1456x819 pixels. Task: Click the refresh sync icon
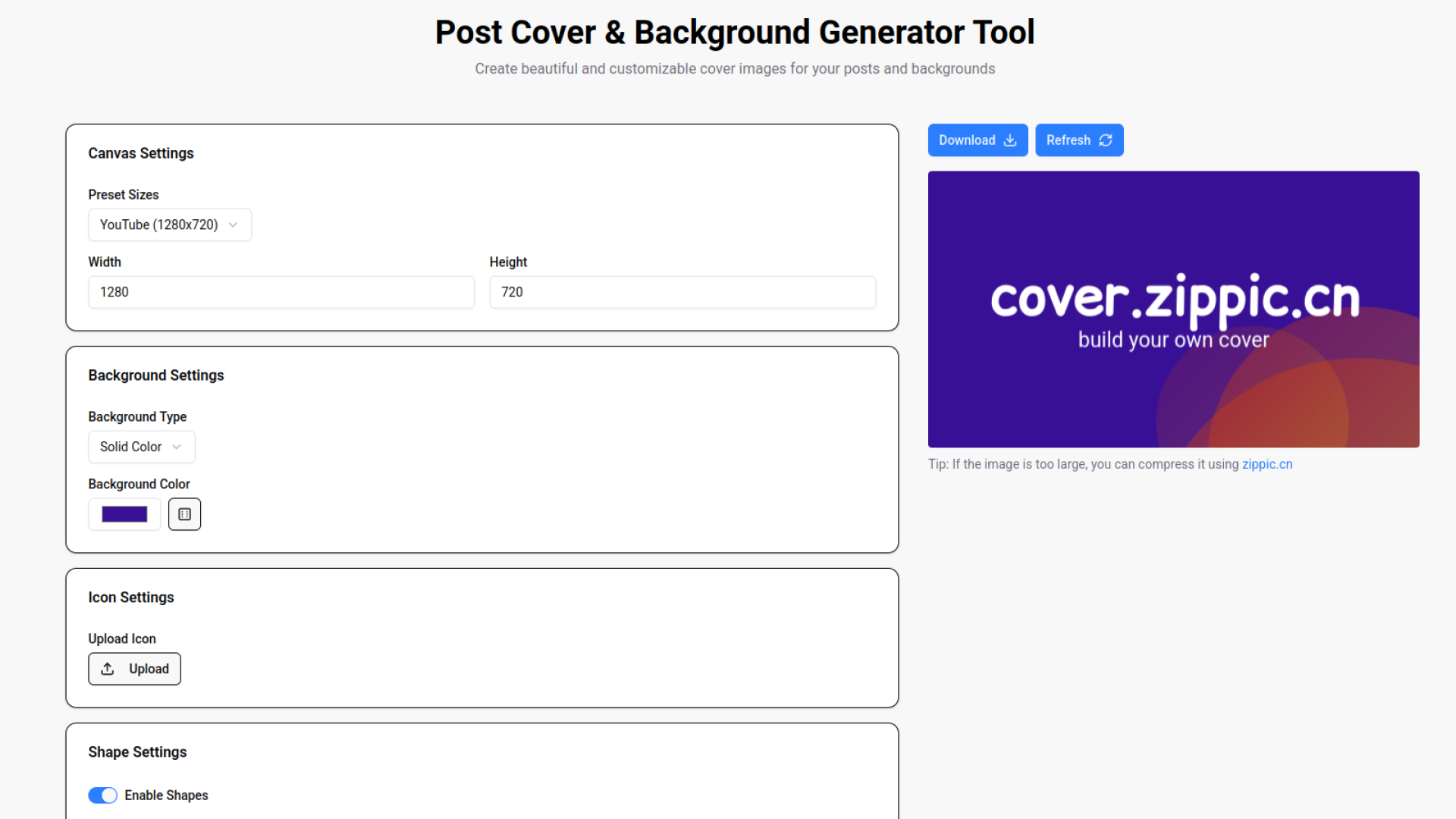1105,140
